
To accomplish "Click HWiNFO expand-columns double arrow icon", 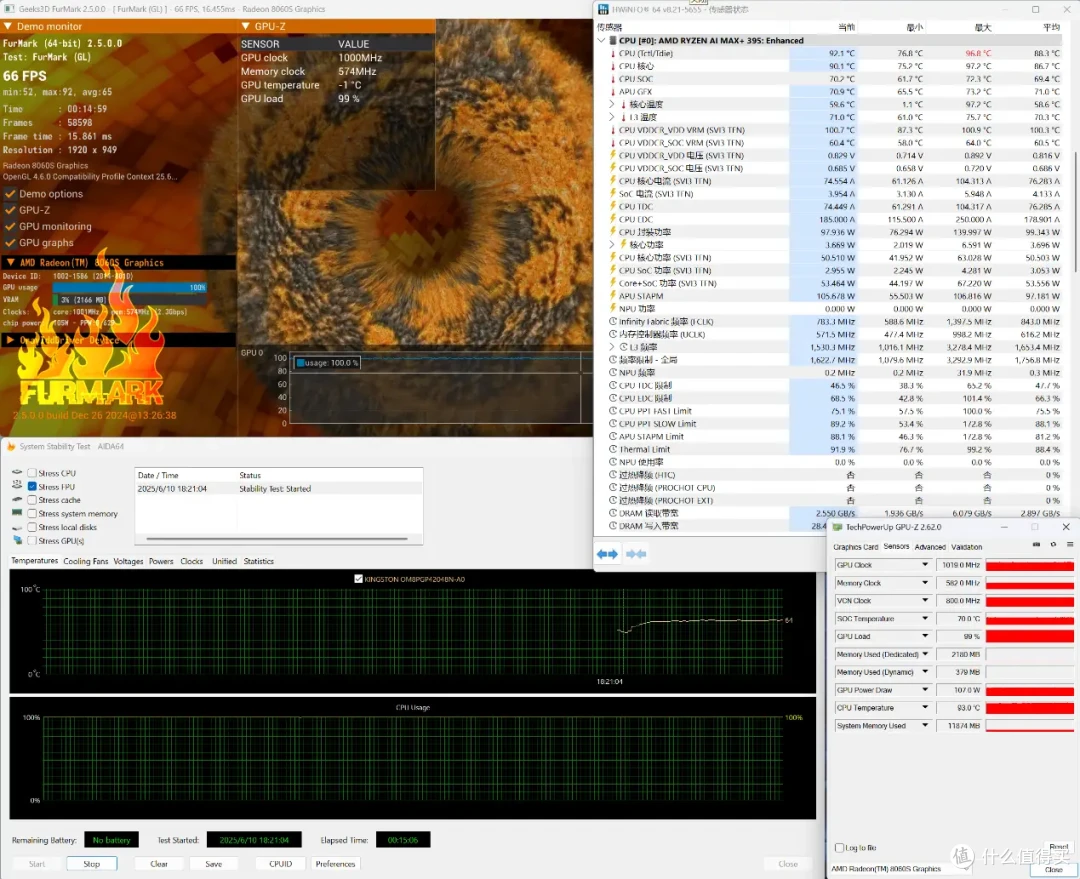I will [607, 554].
